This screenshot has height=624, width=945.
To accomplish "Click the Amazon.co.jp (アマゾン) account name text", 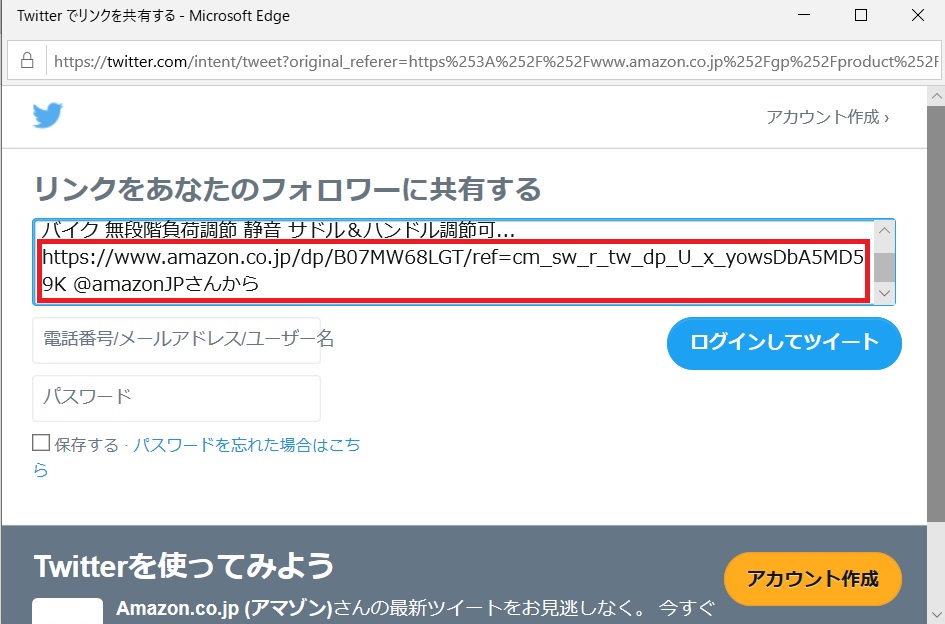I will (224, 608).
